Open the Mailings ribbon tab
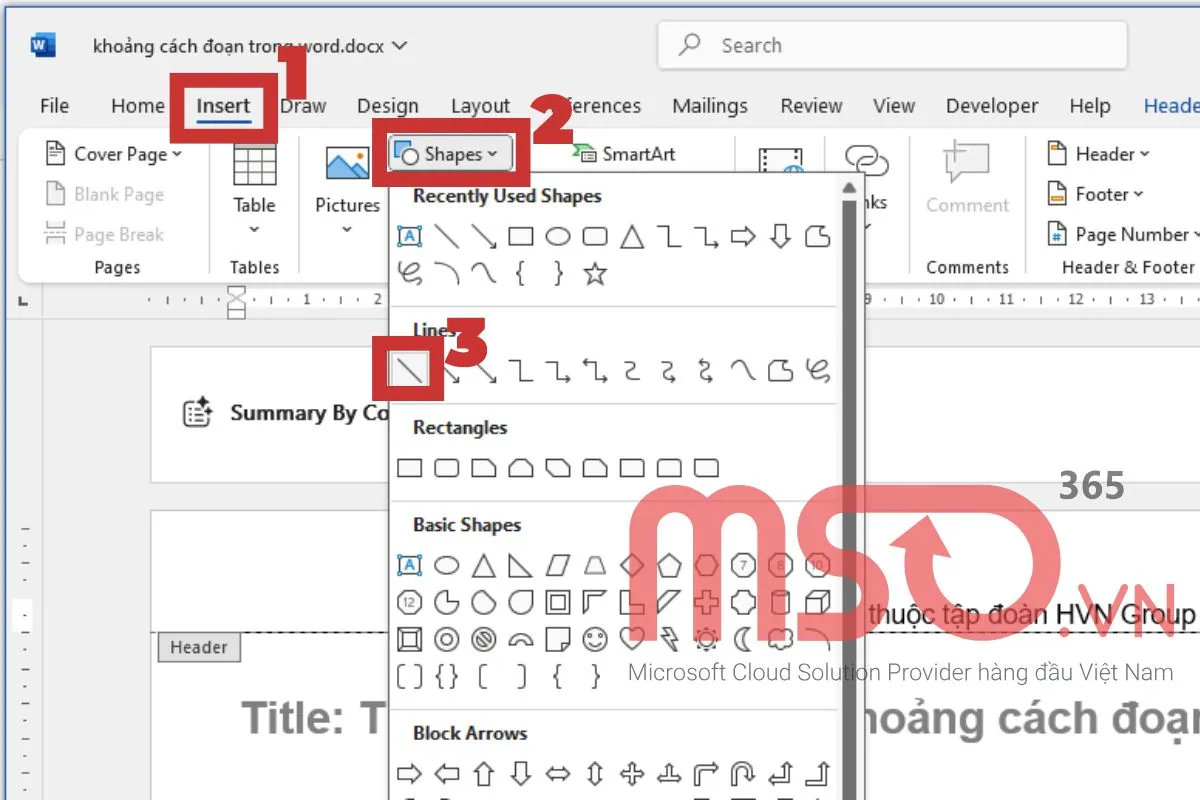 [709, 106]
